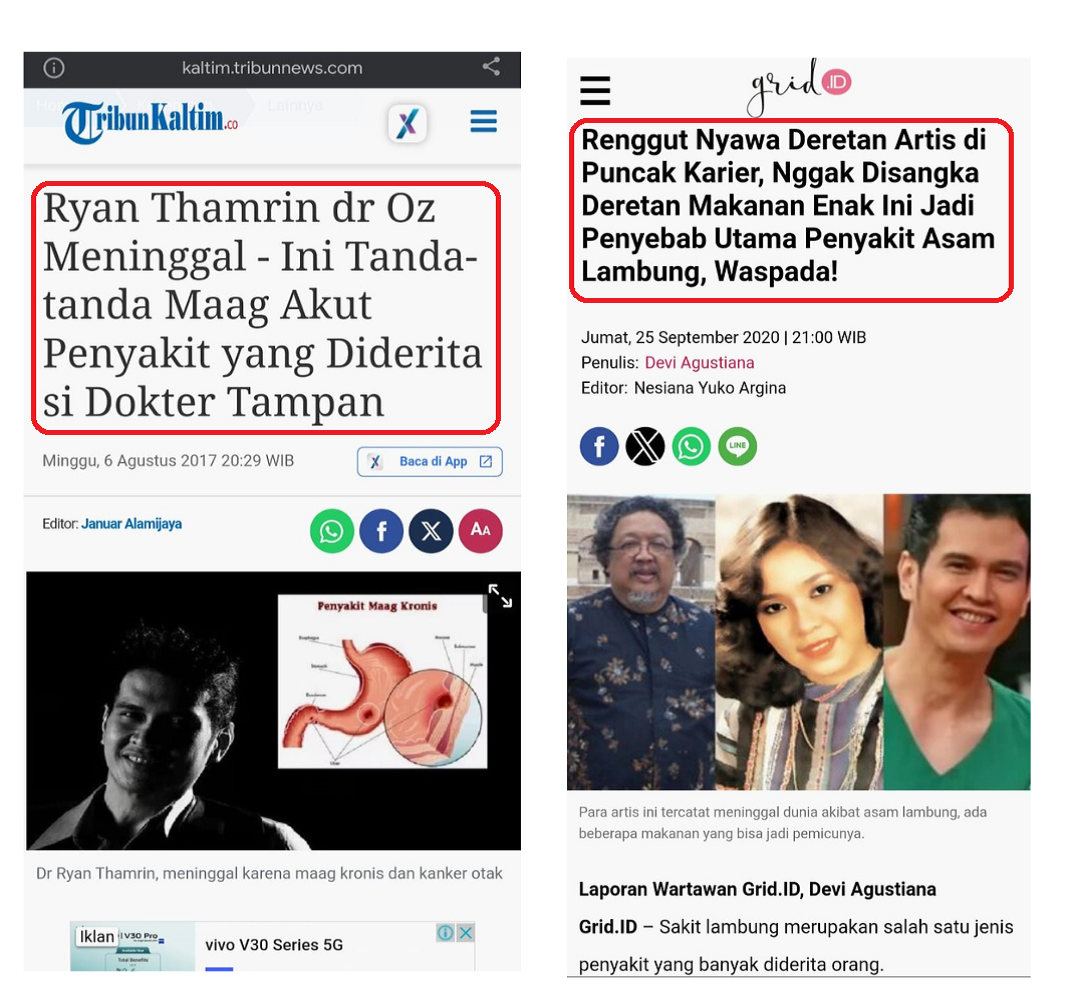Screen dimensions: 1070x1000
Task: Click the Baca di App button
Action: (x=430, y=461)
